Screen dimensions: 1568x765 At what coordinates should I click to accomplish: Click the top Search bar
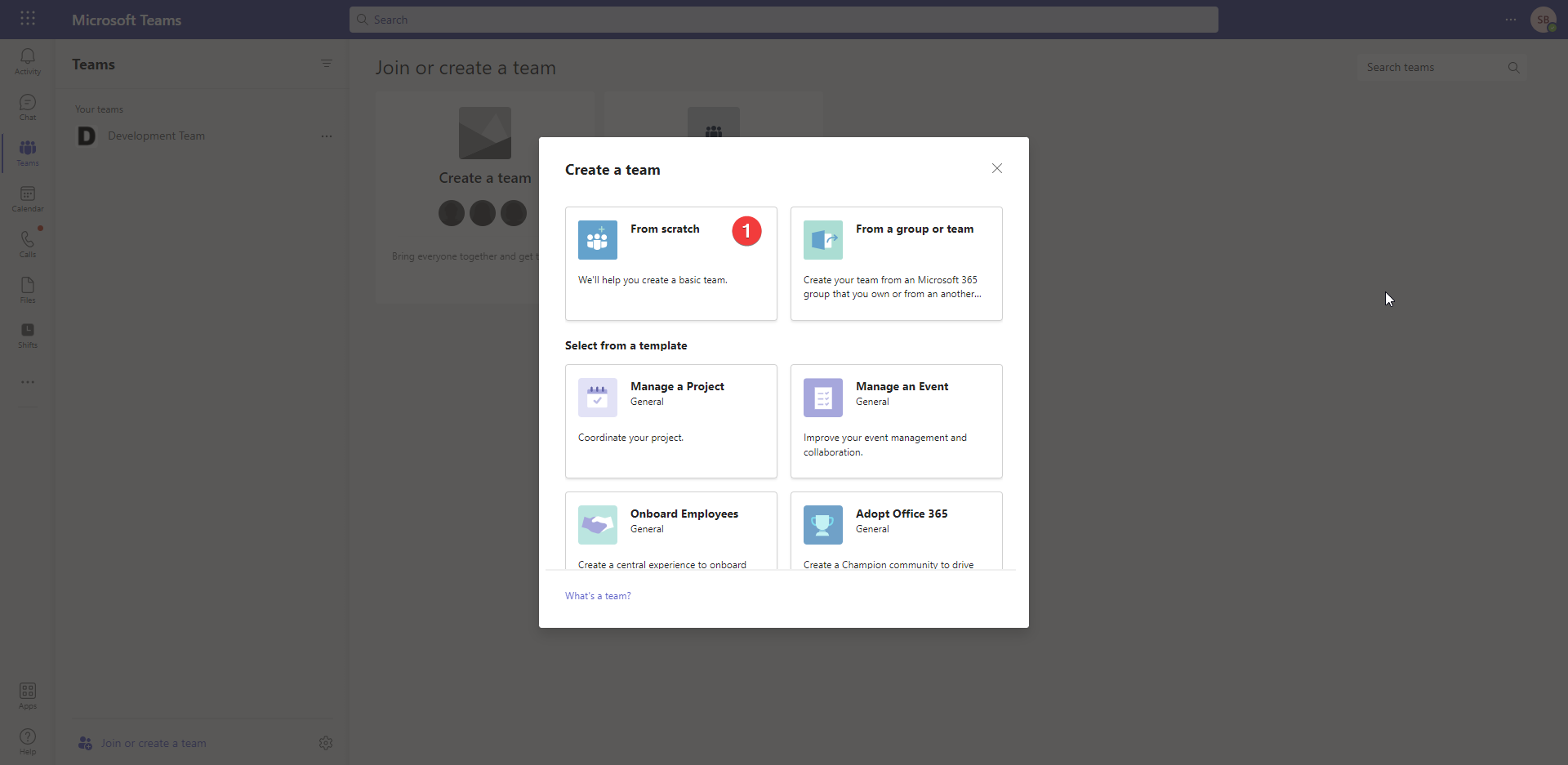point(784,20)
